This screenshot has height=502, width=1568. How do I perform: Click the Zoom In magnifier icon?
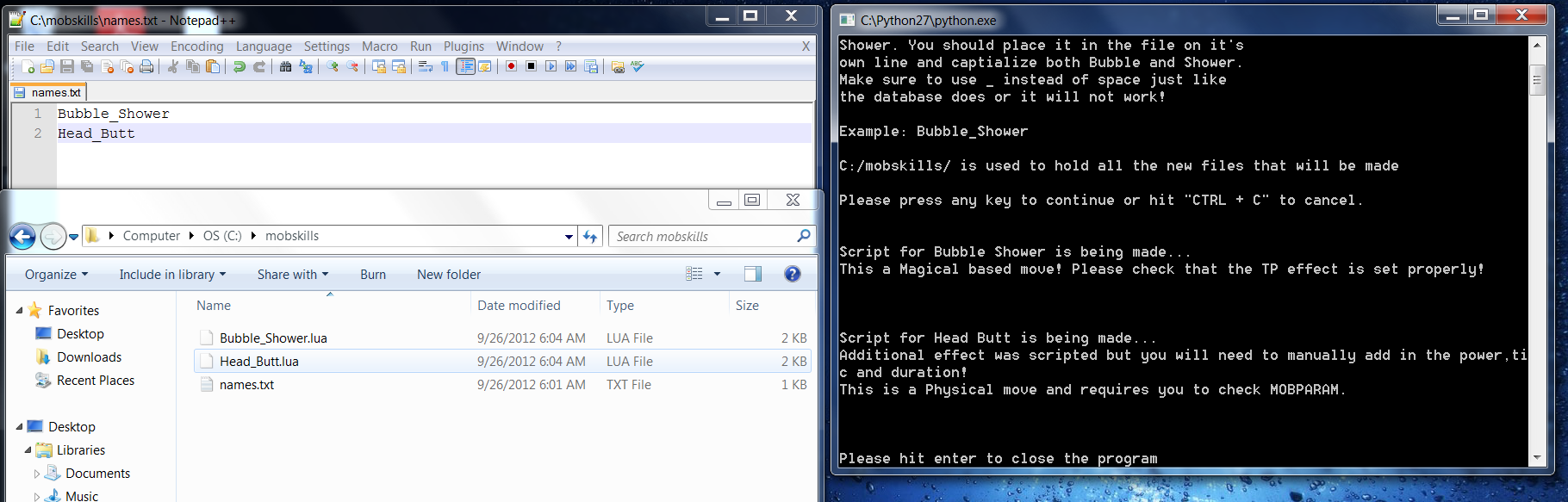(333, 66)
